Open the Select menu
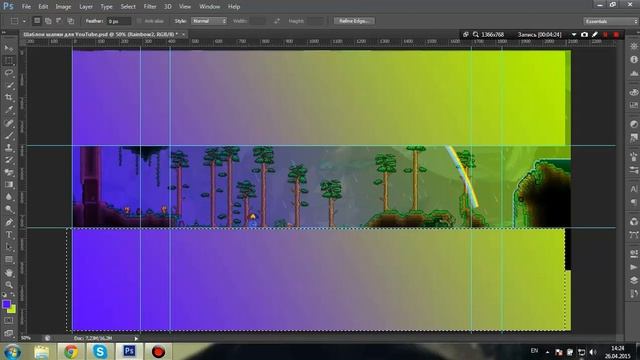The height and width of the screenshot is (360, 640). [x=128, y=7]
